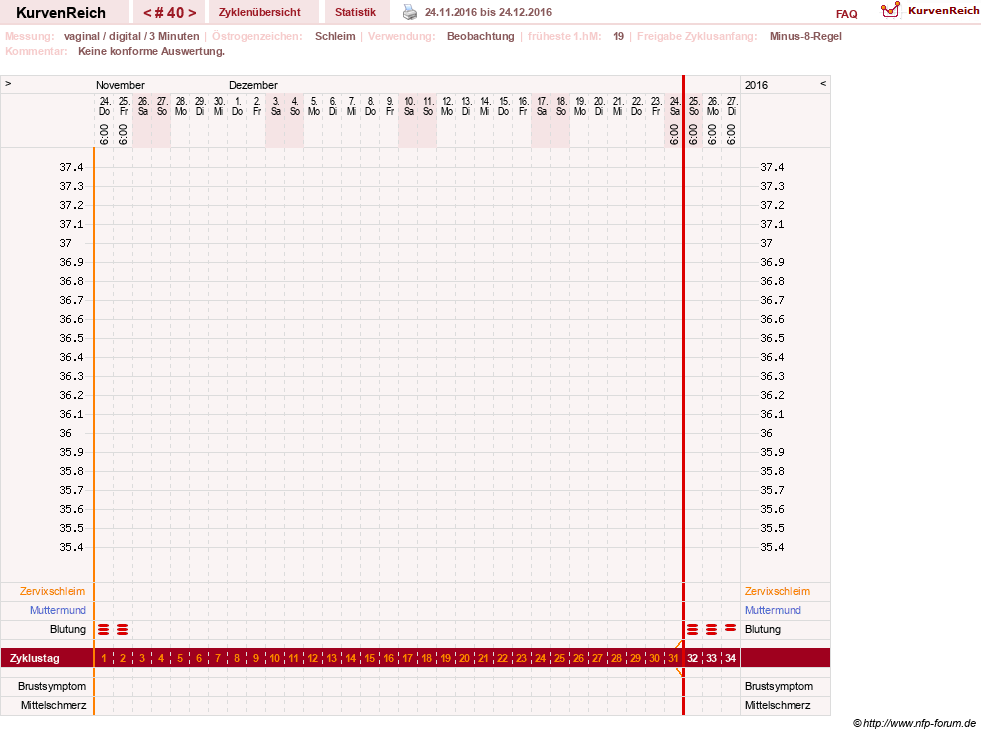This screenshot has width=981, height=735.
Task: Click the 6:00 time under 25. Fr
Action: pyautogui.click(x=123, y=134)
